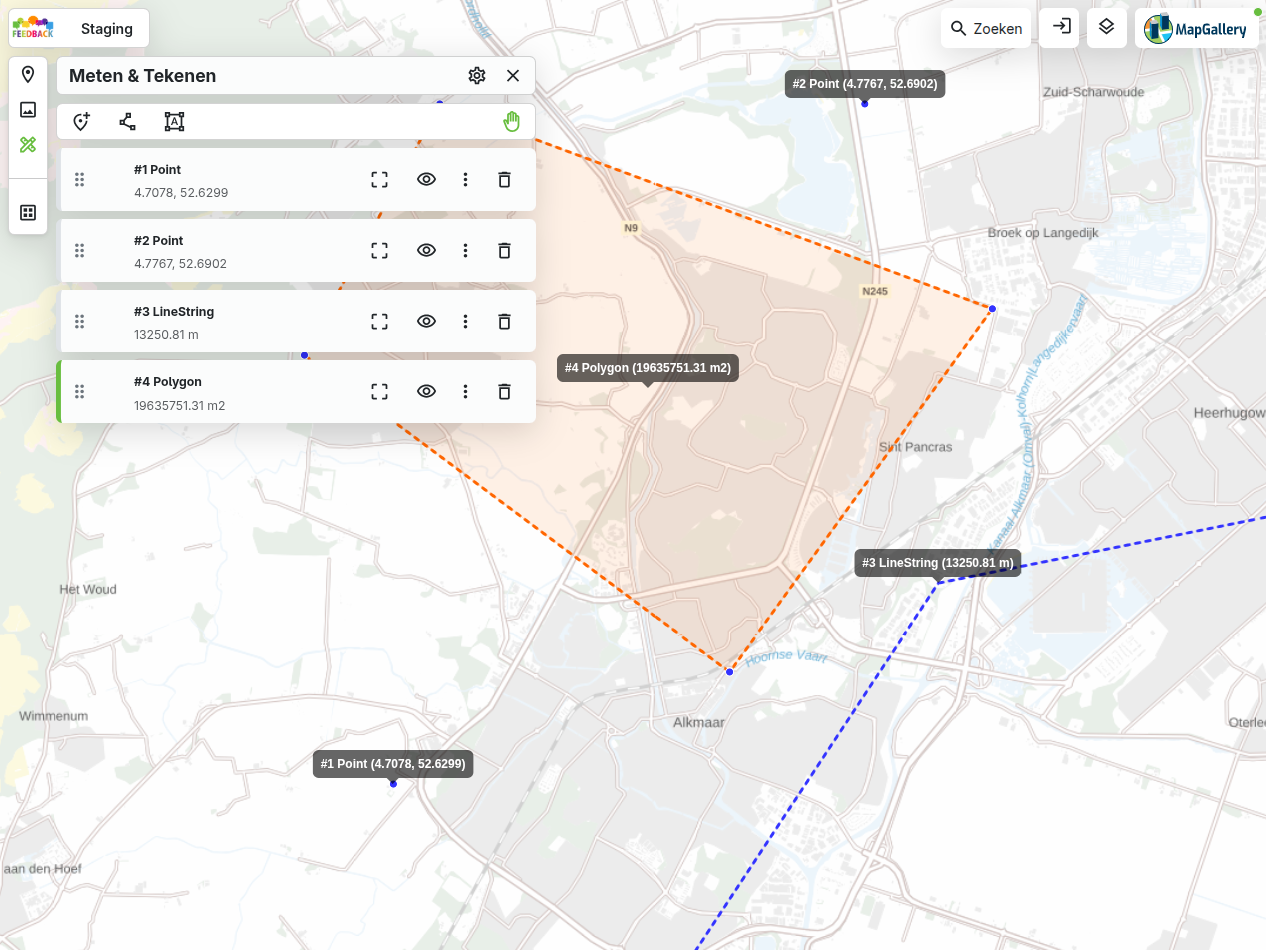This screenshot has height=950, width=1266.
Task: Close the Meten & Tekenen panel
Action: click(x=513, y=76)
